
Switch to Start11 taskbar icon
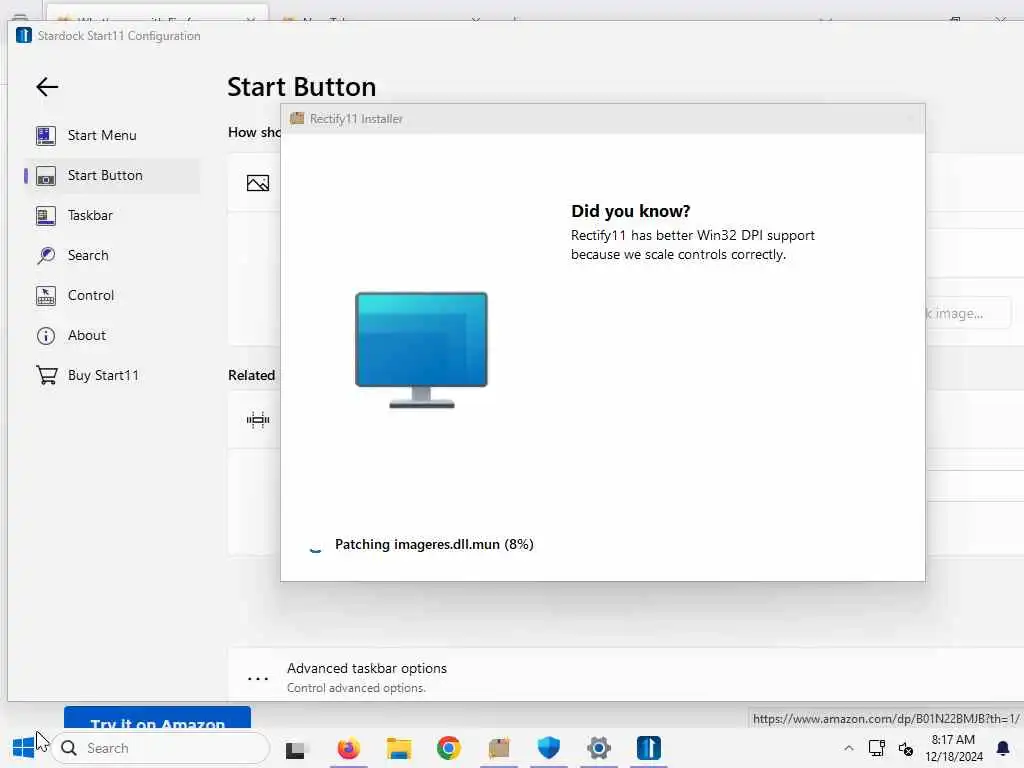click(x=648, y=748)
